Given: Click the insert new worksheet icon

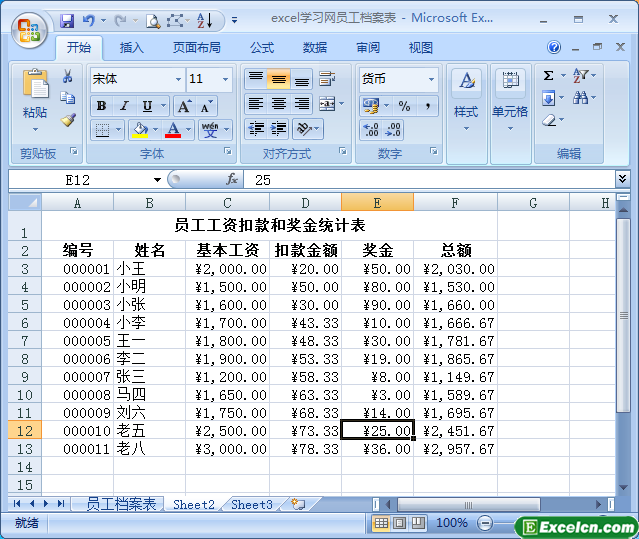Looking at the screenshot, I should [x=298, y=504].
